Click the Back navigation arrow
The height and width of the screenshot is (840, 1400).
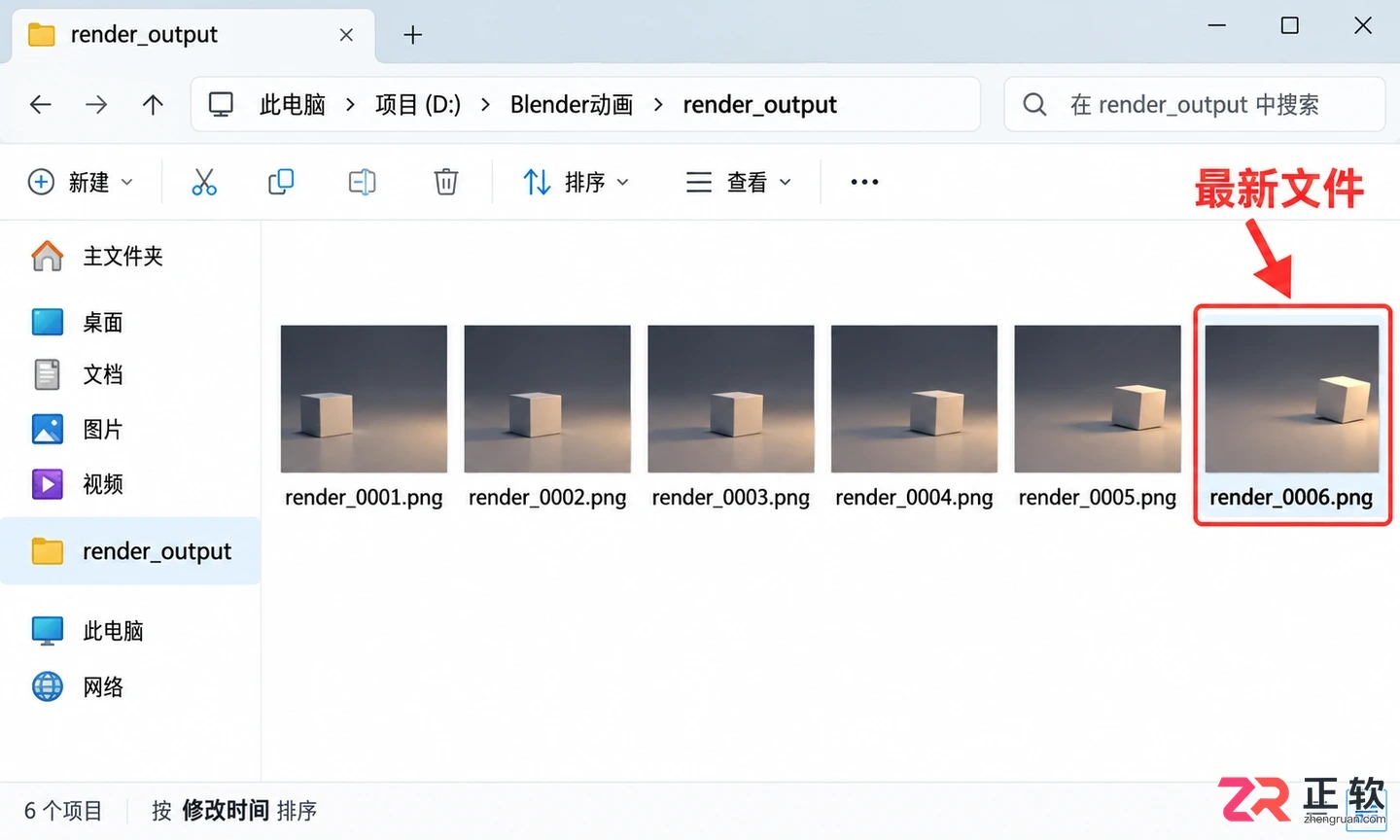(x=40, y=104)
